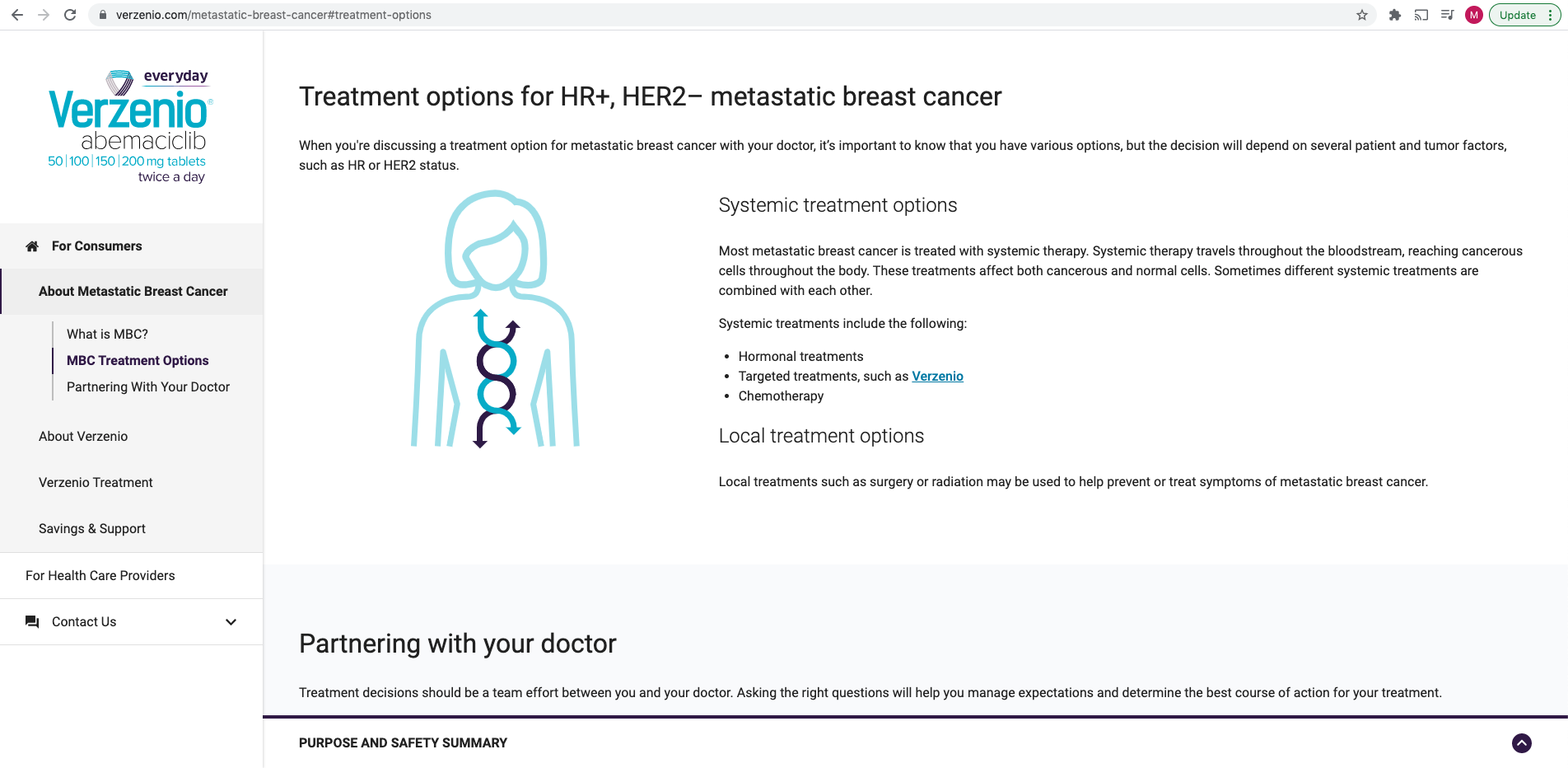This screenshot has width=1568, height=768.
Task: Click the green Update button
Action: click(1517, 15)
